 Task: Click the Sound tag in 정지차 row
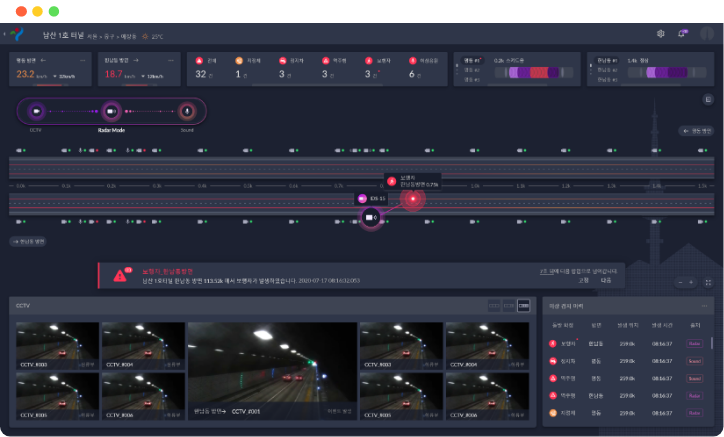tap(694, 361)
